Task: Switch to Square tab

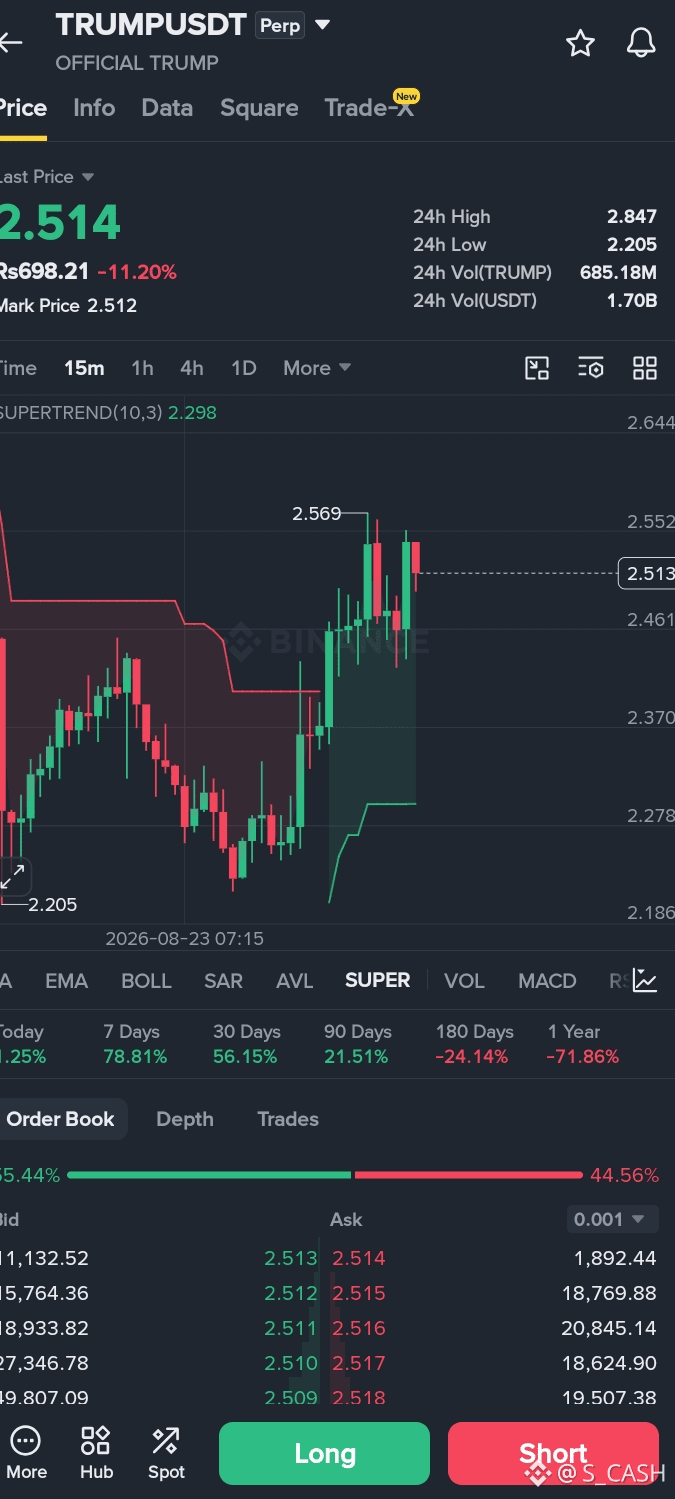Action: click(x=259, y=108)
